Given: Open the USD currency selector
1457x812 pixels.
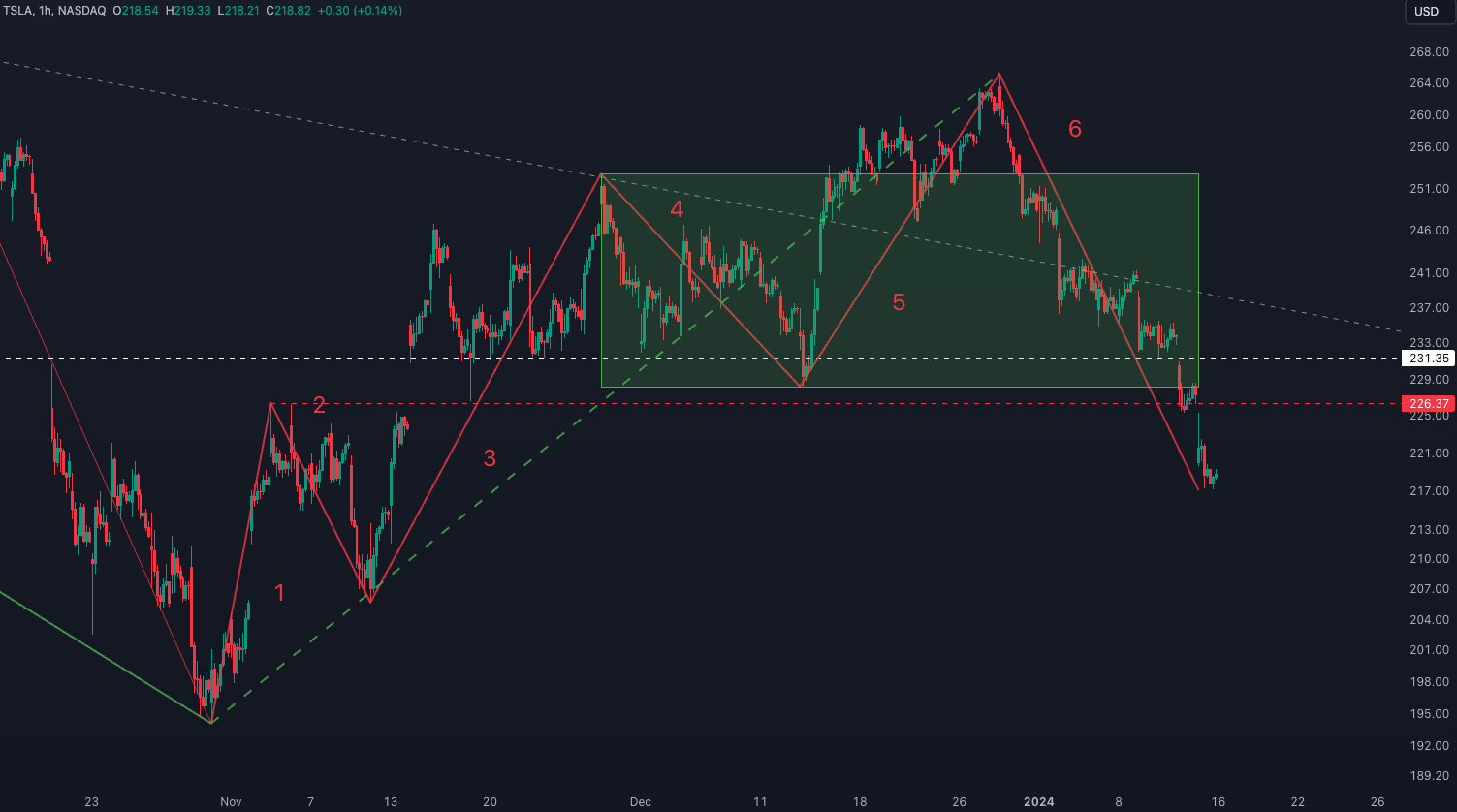Looking at the screenshot, I should [x=1426, y=12].
